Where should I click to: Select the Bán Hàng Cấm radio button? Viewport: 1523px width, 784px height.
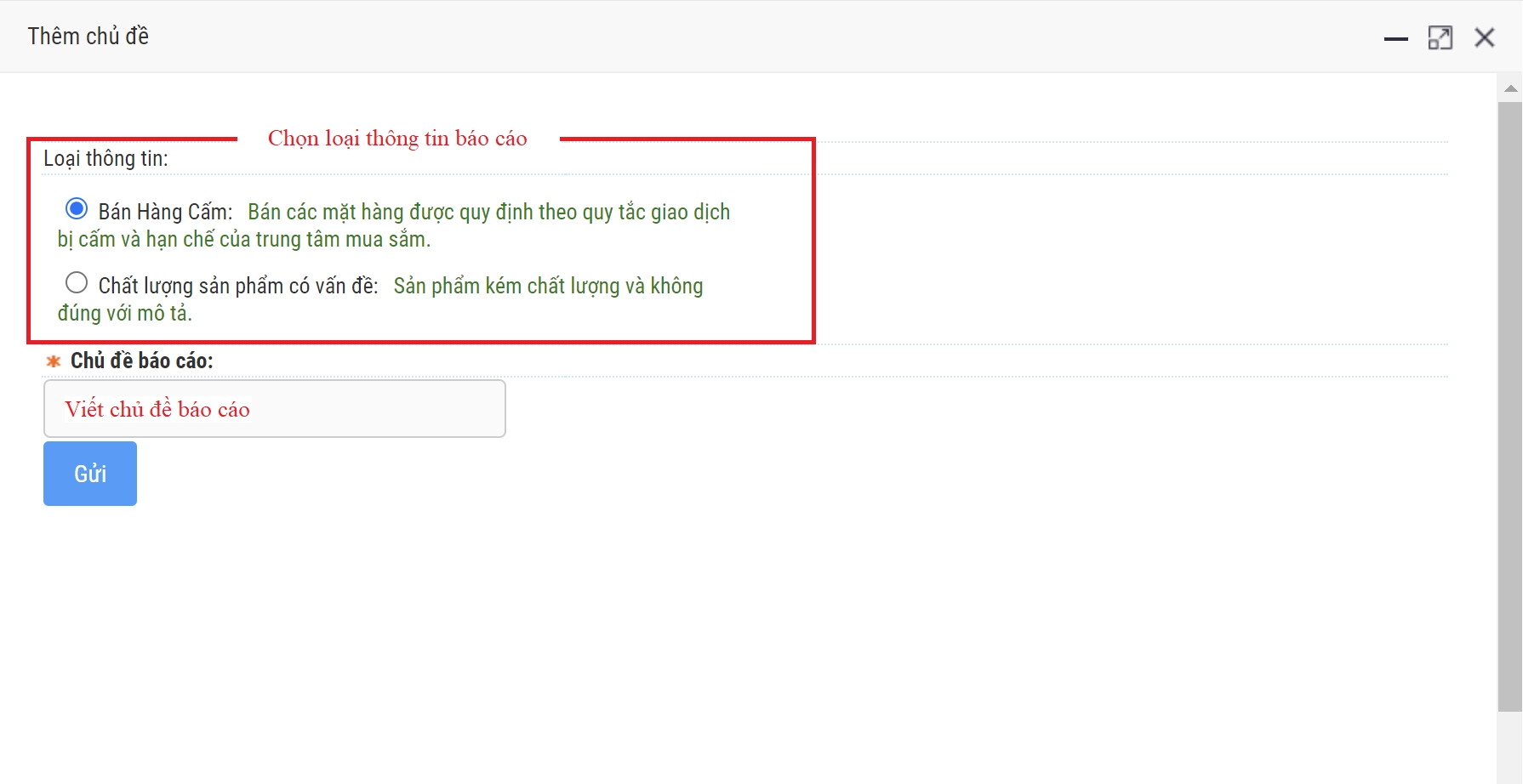coord(77,209)
